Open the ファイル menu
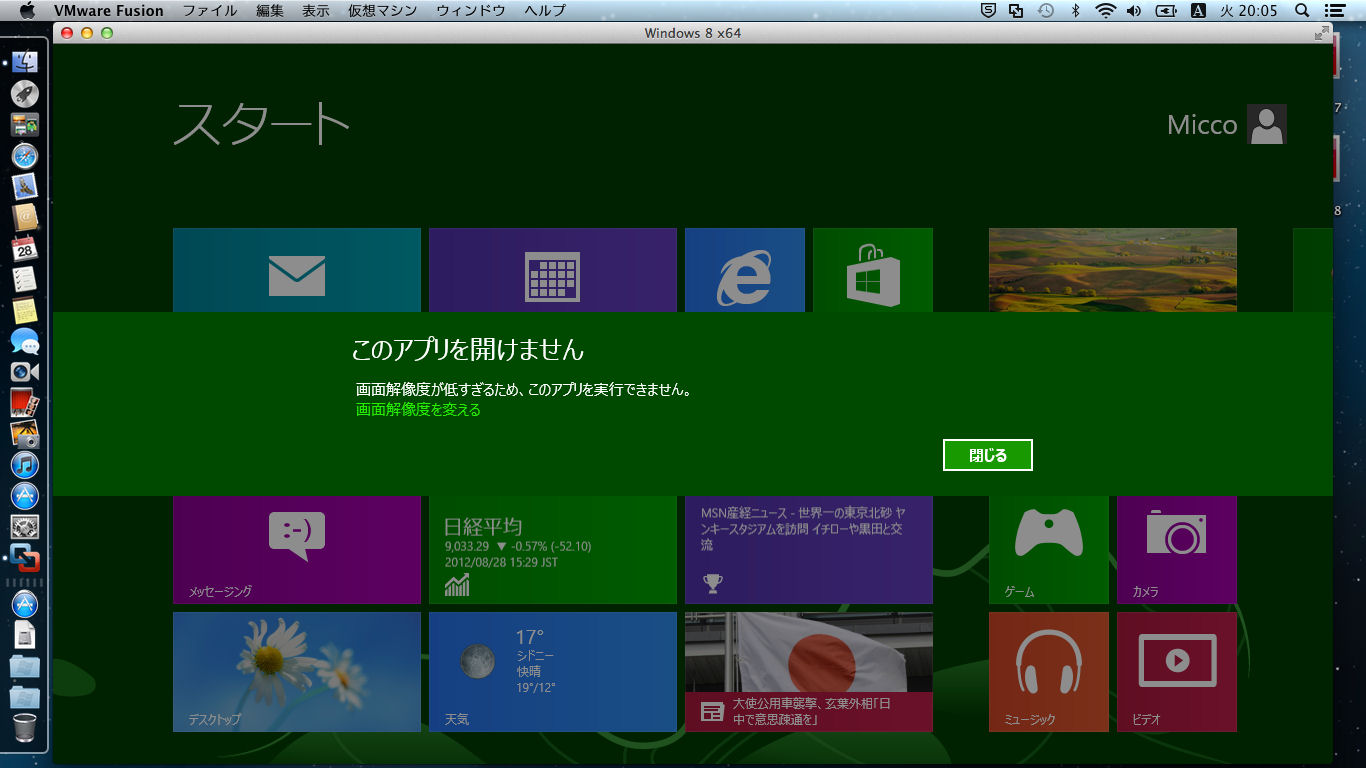Viewport: 1366px width, 768px height. [210, 10]
